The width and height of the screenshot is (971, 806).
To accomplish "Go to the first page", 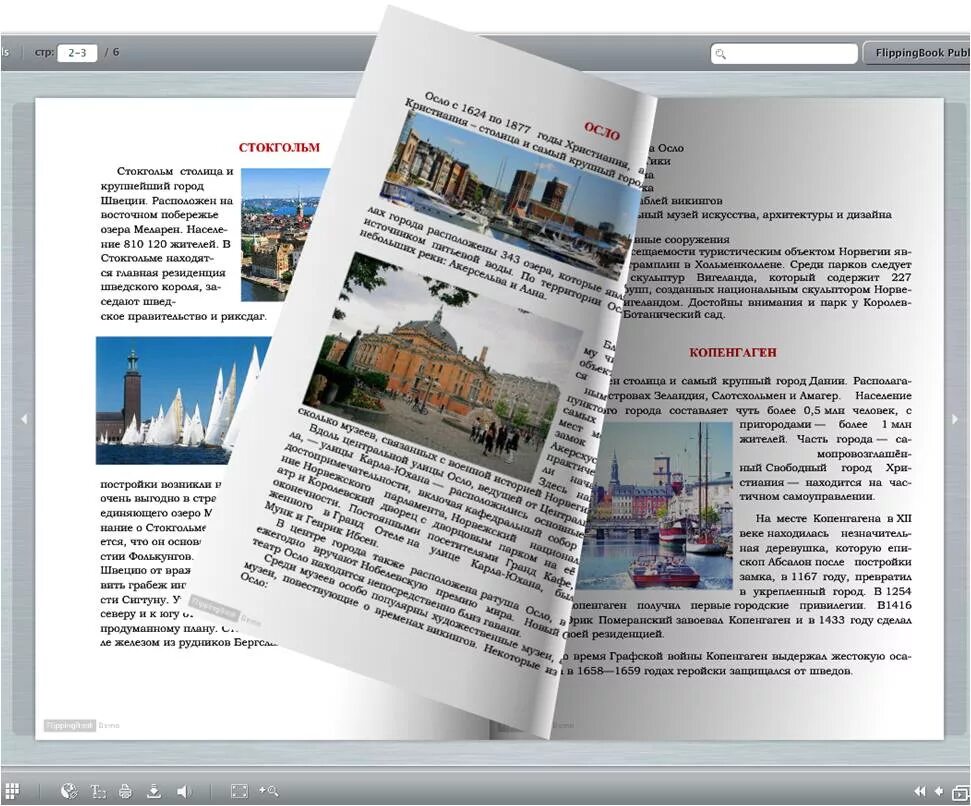I will point(920,791).
